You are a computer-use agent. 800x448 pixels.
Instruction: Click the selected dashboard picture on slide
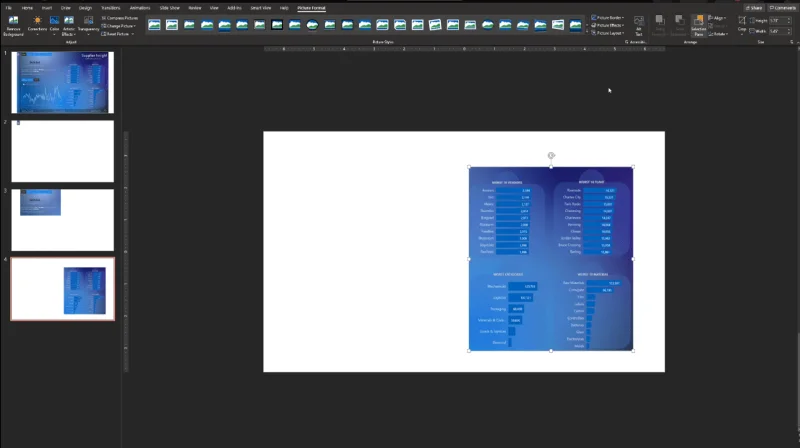[551, 259]
